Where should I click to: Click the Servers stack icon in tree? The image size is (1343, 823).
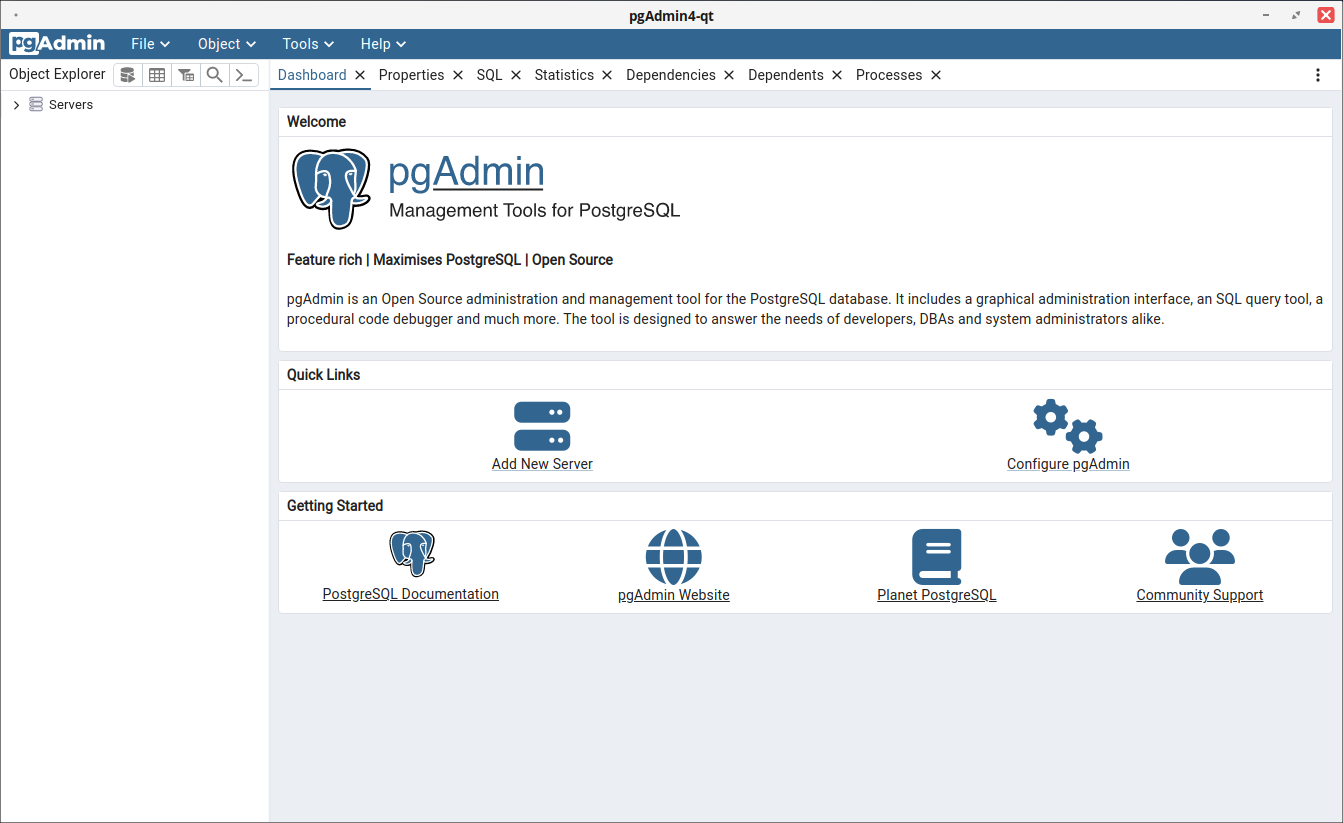tap(36, 104)
